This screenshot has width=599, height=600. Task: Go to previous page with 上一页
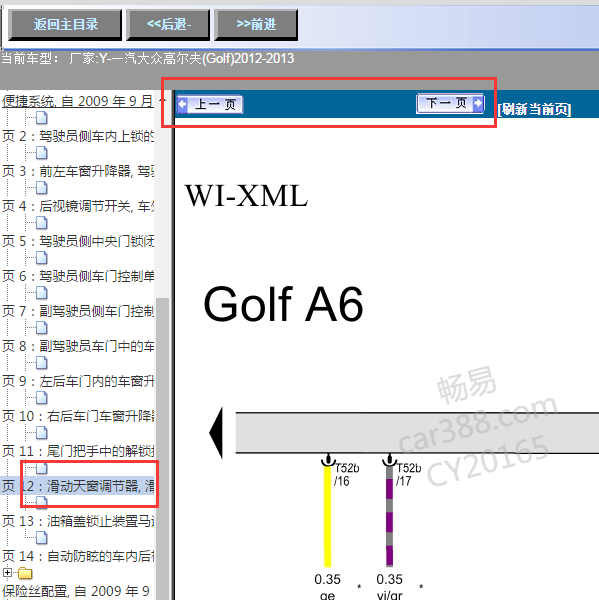coord(210,104)
